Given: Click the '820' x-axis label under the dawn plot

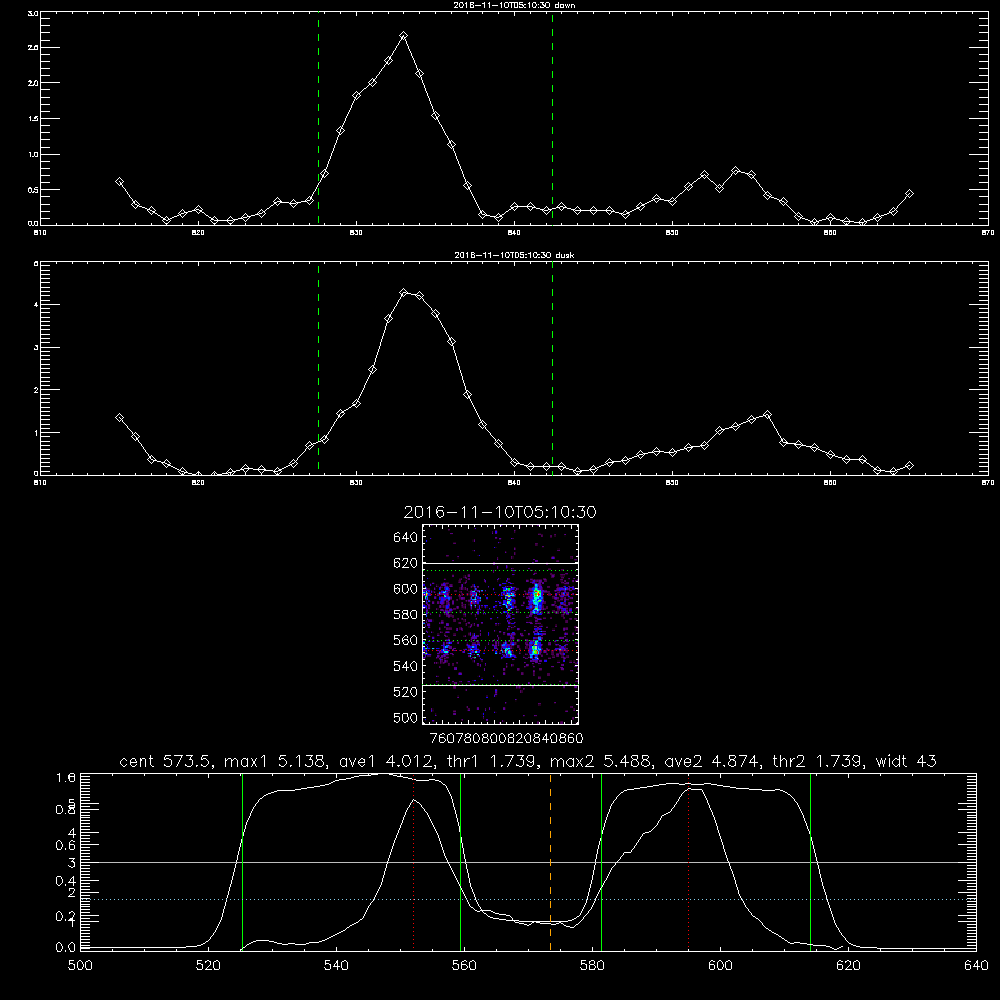Looking at the screenshot, I should (x=198, y=233).
